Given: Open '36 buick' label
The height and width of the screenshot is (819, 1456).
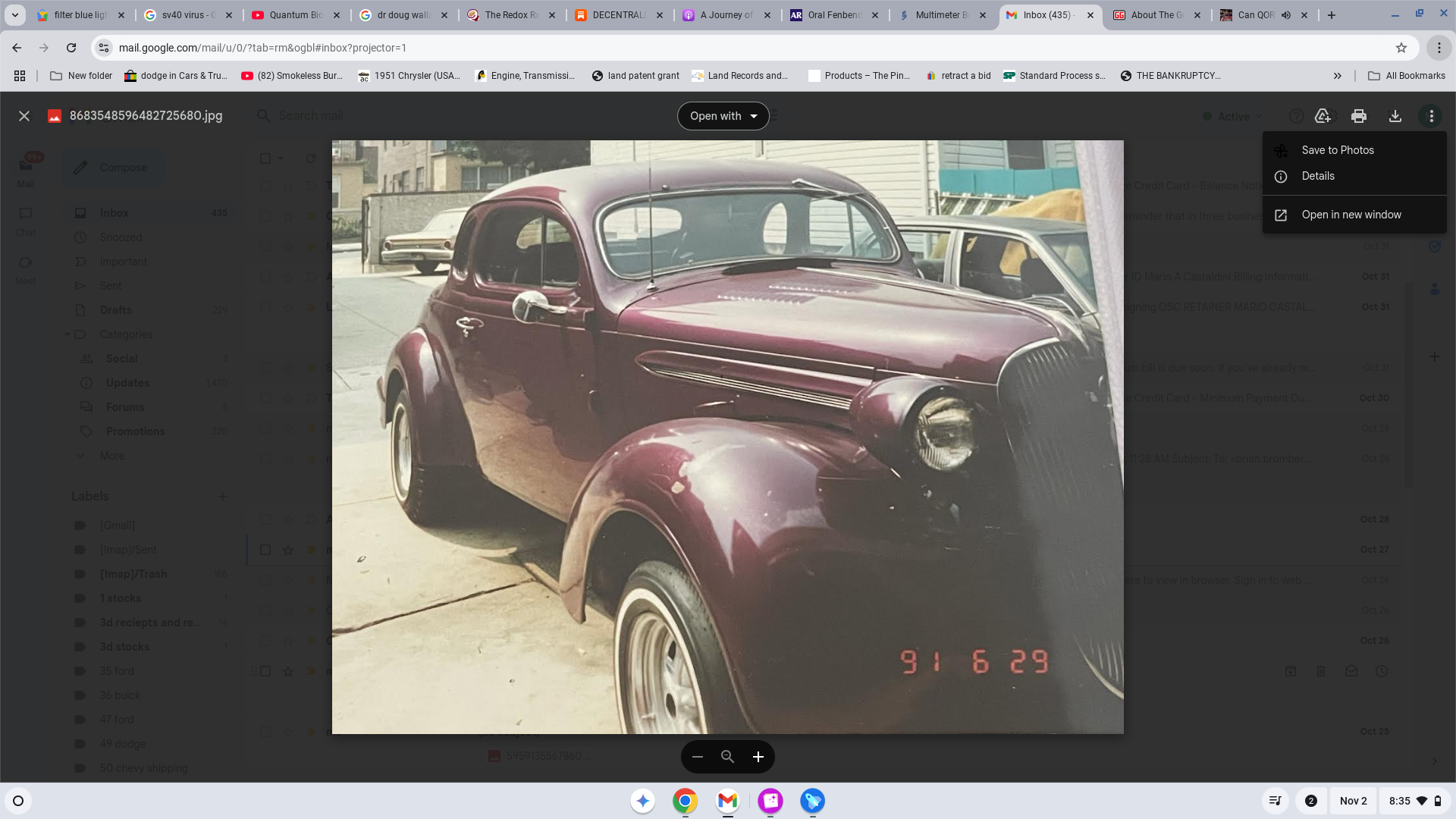Looking at the screenshot, I should tap(120, 695).
